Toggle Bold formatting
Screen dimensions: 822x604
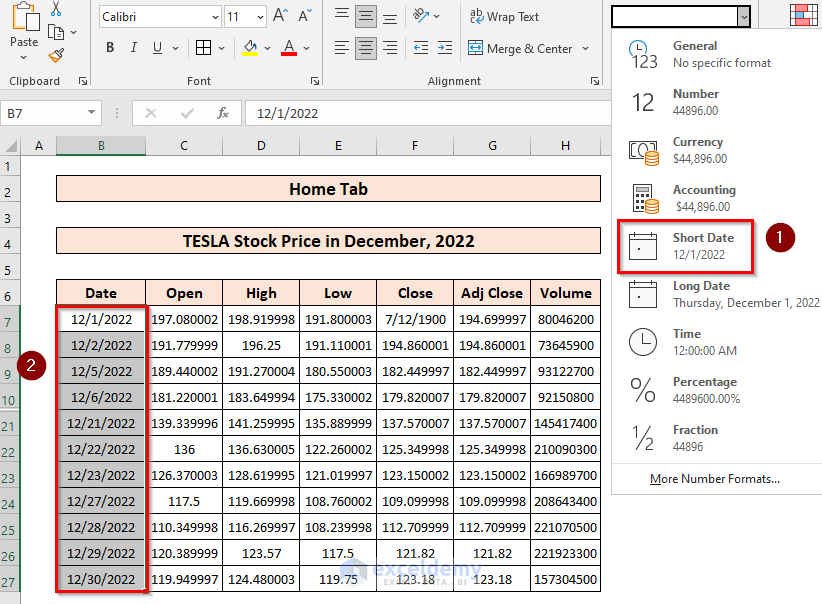(x=110, y=48)
